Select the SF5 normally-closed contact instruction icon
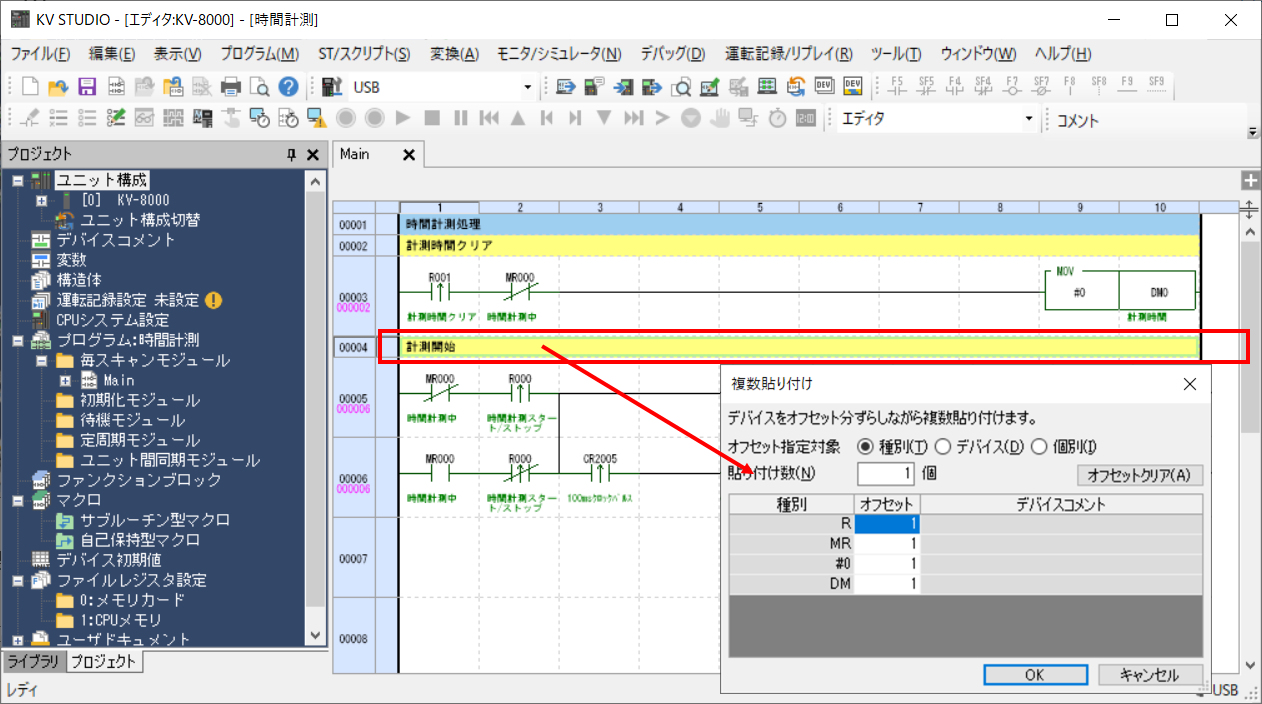The width and height of the screenshot is (1262, 704). point(926,88)
